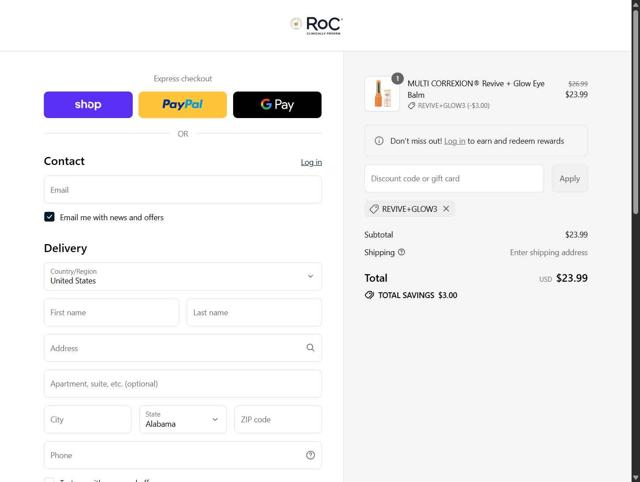The width and height of the screenshot is (640, 482).
Task: Click the 'Express checkout' heading text
Action: coord(183,78)
